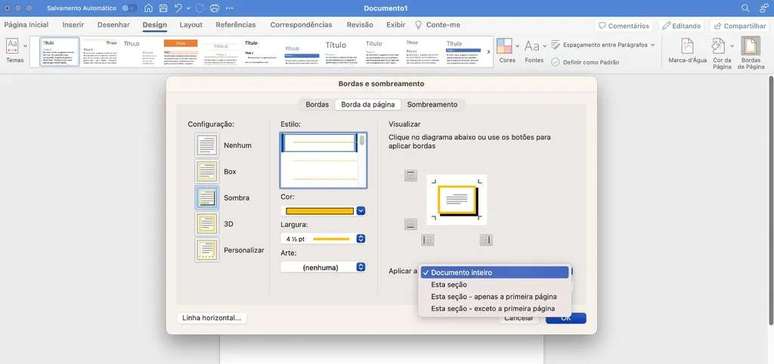Open the more options ellipsis in title bar
Screen dimensions: 774x364
[x=230, y=8]
